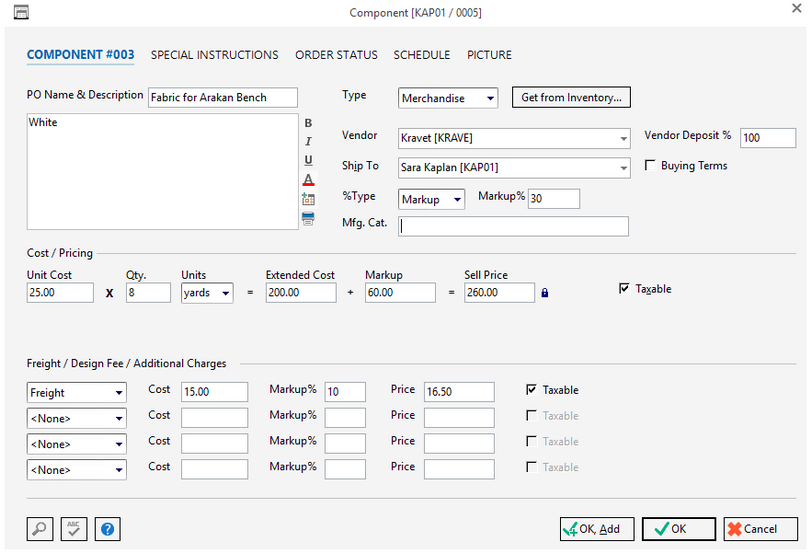The image size is (812, 554).
Task: Close the Component dialog window
Action: coord(796,8)
